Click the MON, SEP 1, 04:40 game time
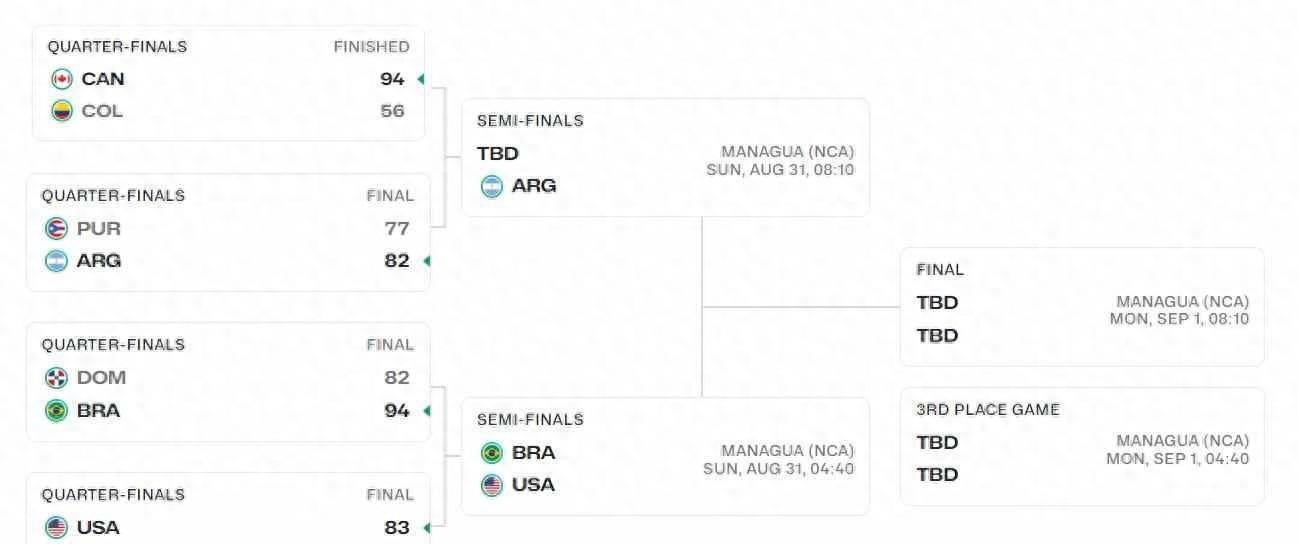Image resolution: width=1298 pixels, height=544 pixels. click(x=1177, y=459)
